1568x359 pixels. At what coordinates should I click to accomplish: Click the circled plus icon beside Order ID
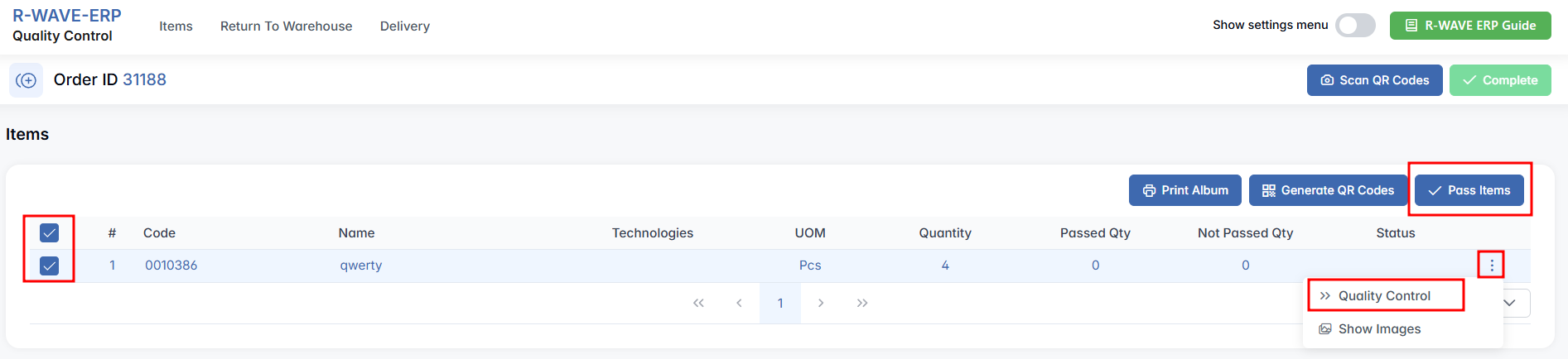tap(27, 80)
